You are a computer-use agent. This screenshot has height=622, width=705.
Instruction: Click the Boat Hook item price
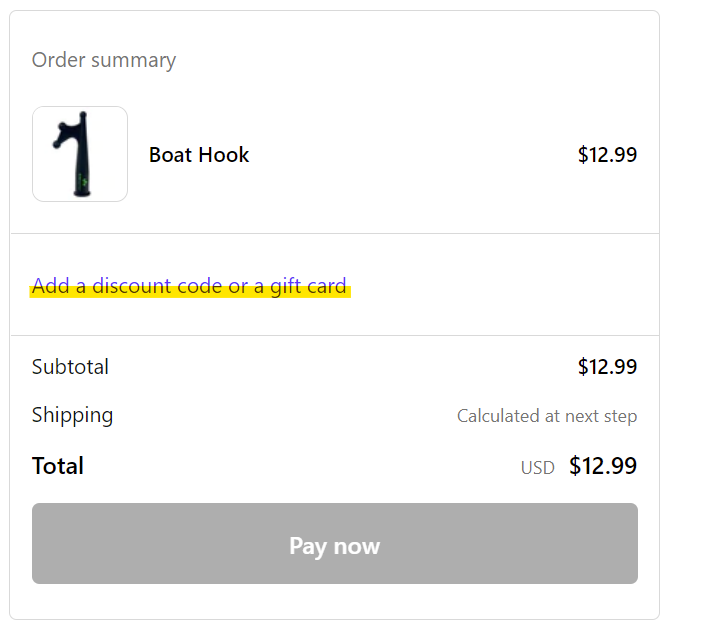coord(607,155)
